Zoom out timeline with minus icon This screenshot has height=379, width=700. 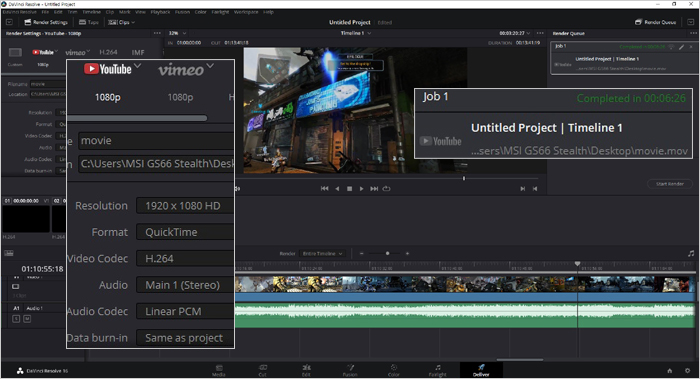point(362,253)
